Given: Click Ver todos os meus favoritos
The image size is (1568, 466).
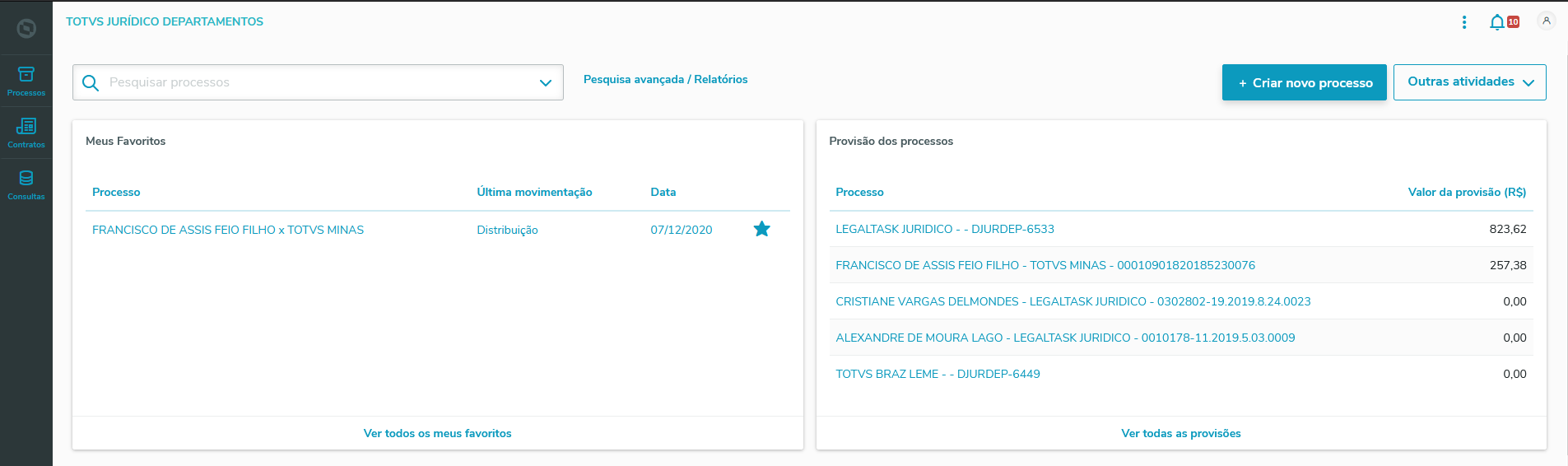Looking at the screenshot, I should tap(438, 433).
